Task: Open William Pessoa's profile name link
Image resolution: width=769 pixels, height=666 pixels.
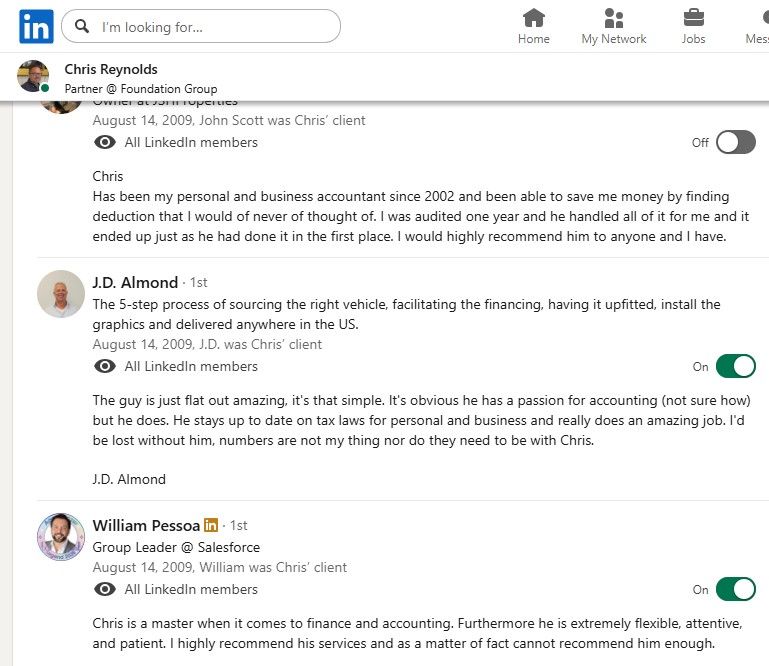Action: (x=146, y=525)
